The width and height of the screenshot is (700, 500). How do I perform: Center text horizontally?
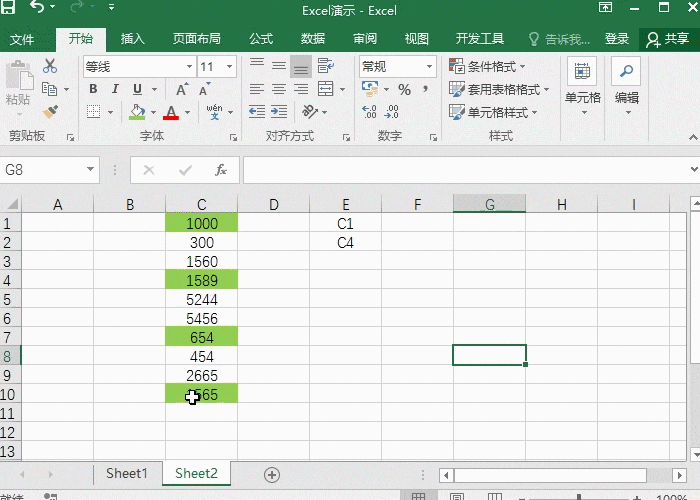point(279,89)
